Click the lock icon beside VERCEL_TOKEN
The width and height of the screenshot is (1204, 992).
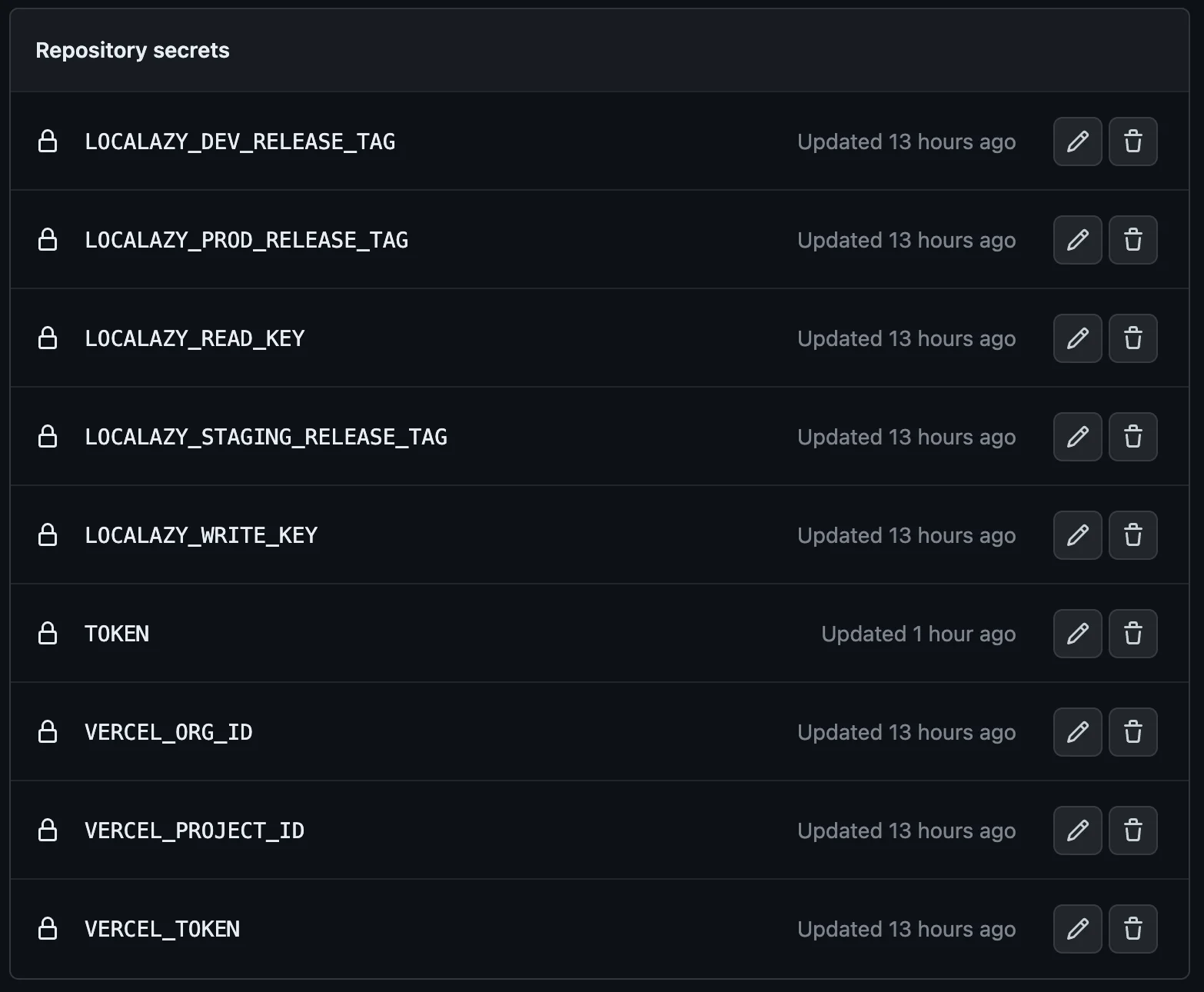pyautogui.click(x=48, y=929)
